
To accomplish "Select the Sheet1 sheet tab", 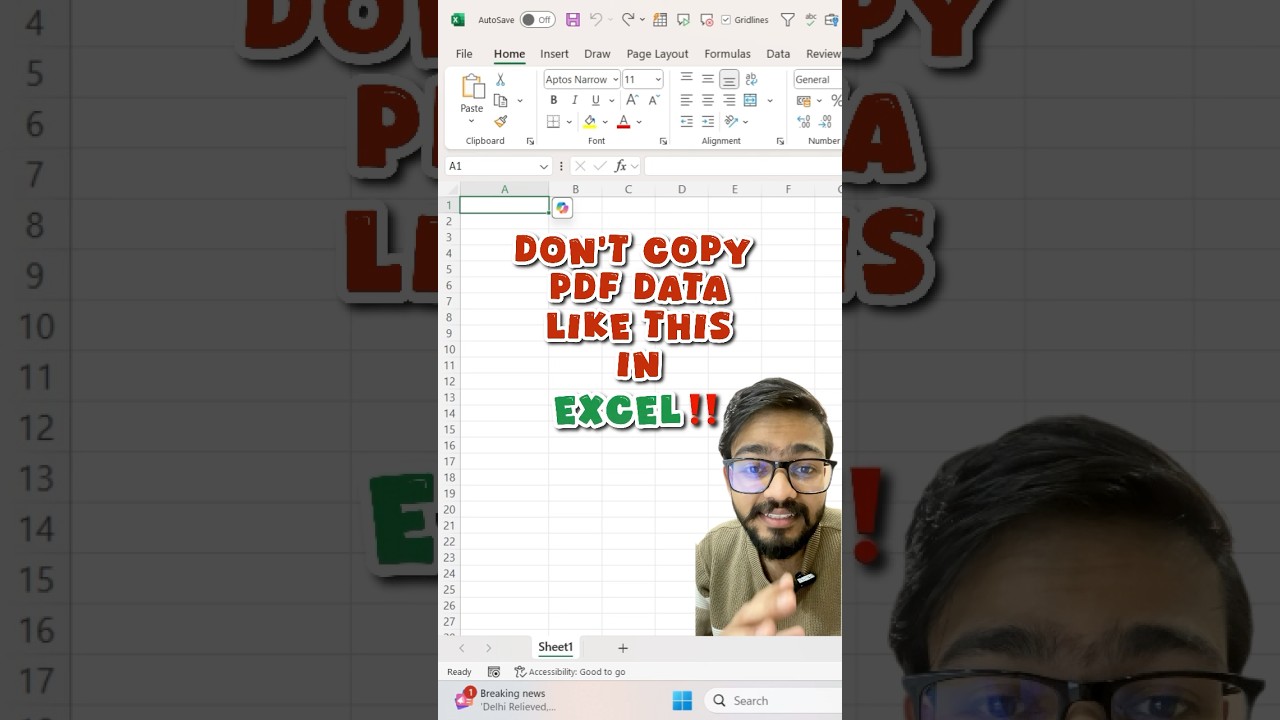I will click(x=555, y=647).
